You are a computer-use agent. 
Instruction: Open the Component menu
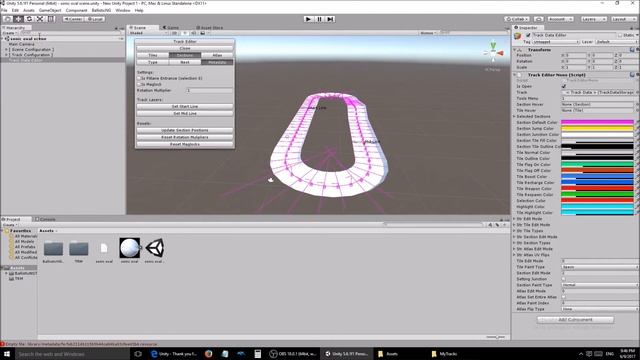tap(76, 10)
